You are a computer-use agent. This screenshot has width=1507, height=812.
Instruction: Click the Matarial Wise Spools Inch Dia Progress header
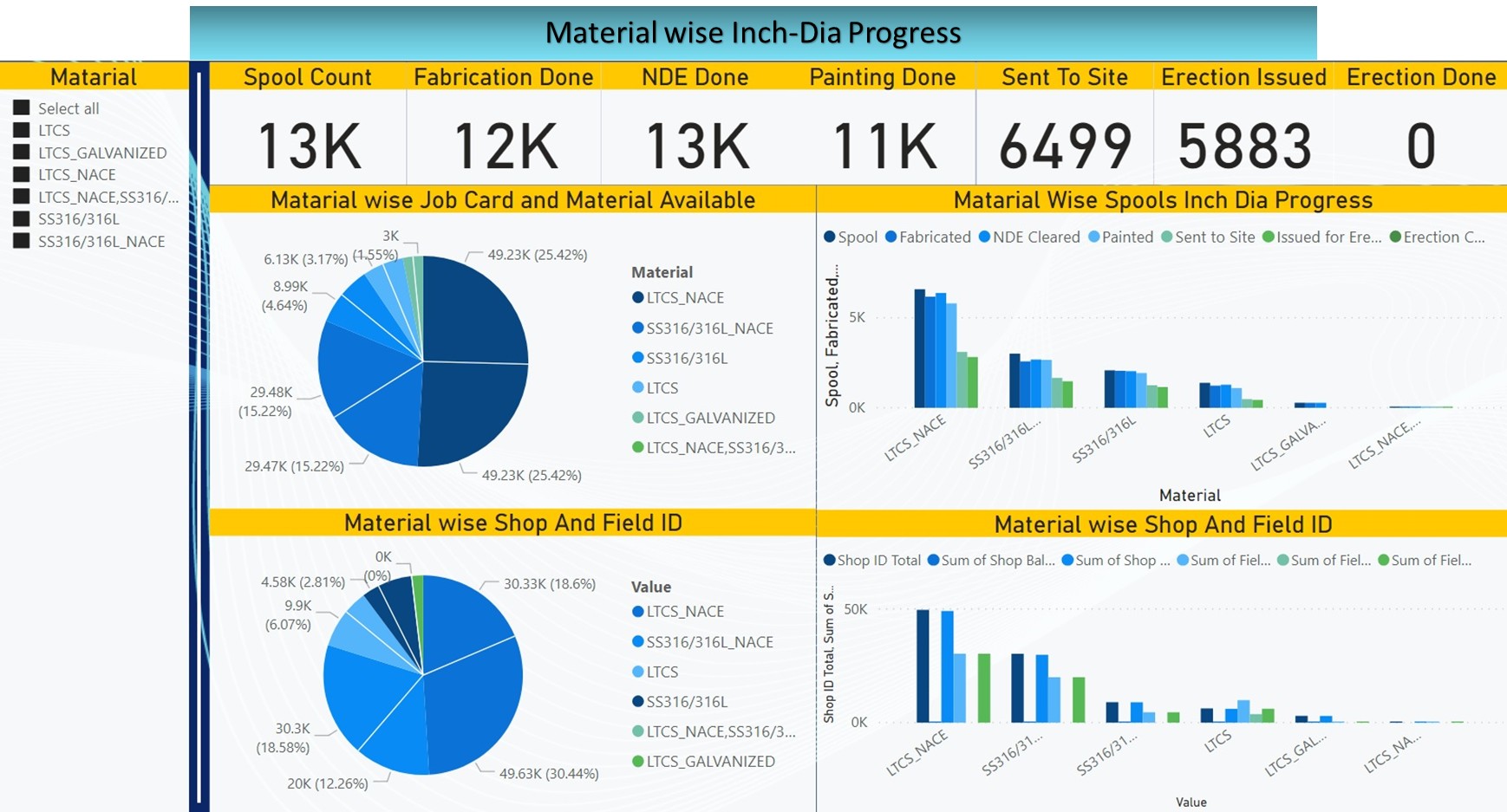tap(1162, 200)
